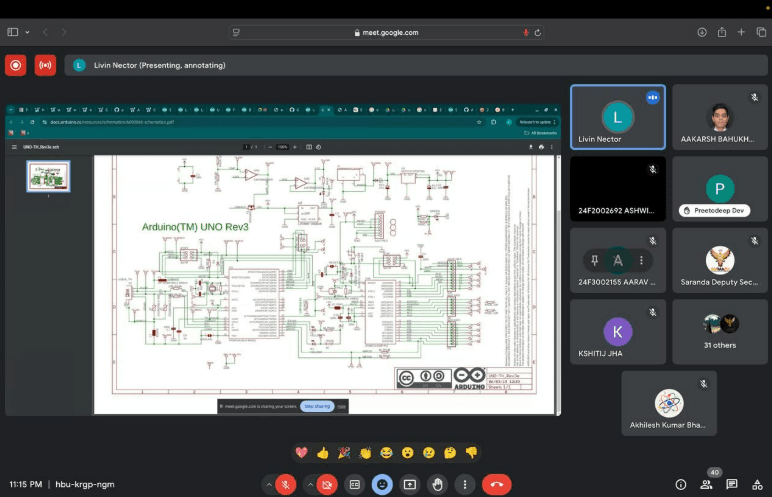Select the KSHITIJ JHA participant tile
This screenshot has width=772, height=497.
pyautogui.click(x=618, y=332)
